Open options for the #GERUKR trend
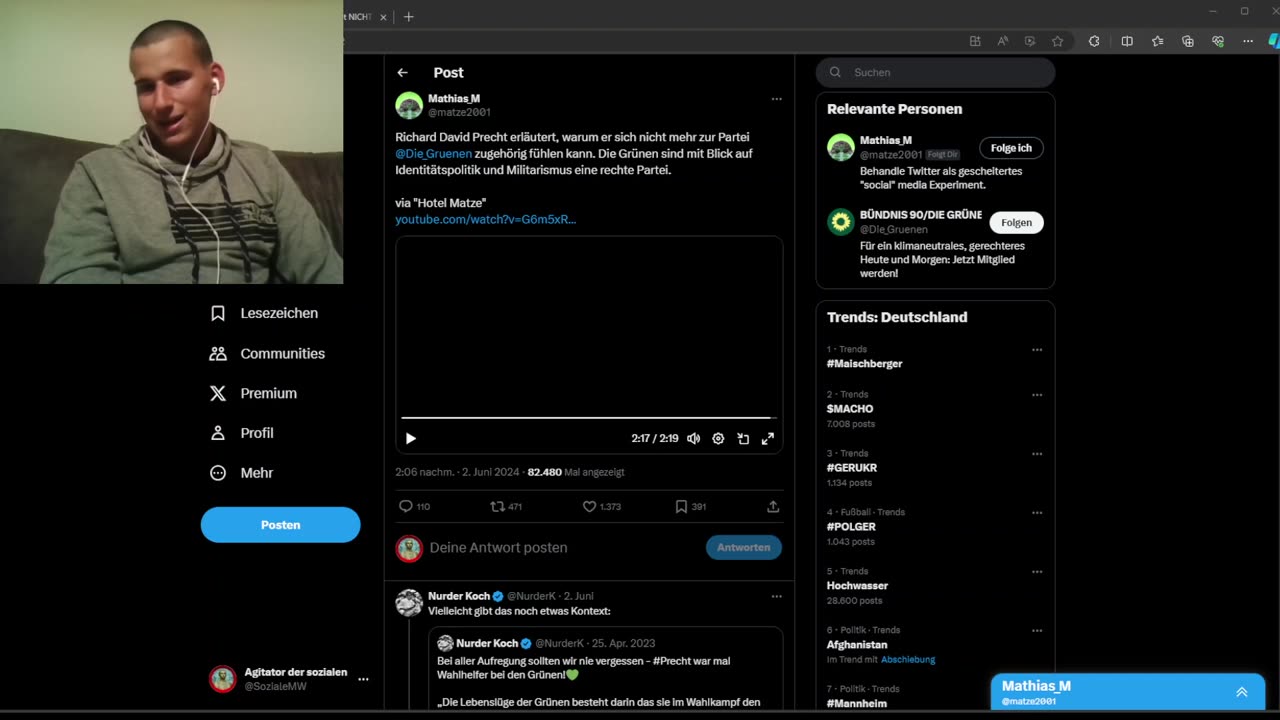Image resolution: width=1280 pixels, height=720 pixels. (x=1037, y=454)
